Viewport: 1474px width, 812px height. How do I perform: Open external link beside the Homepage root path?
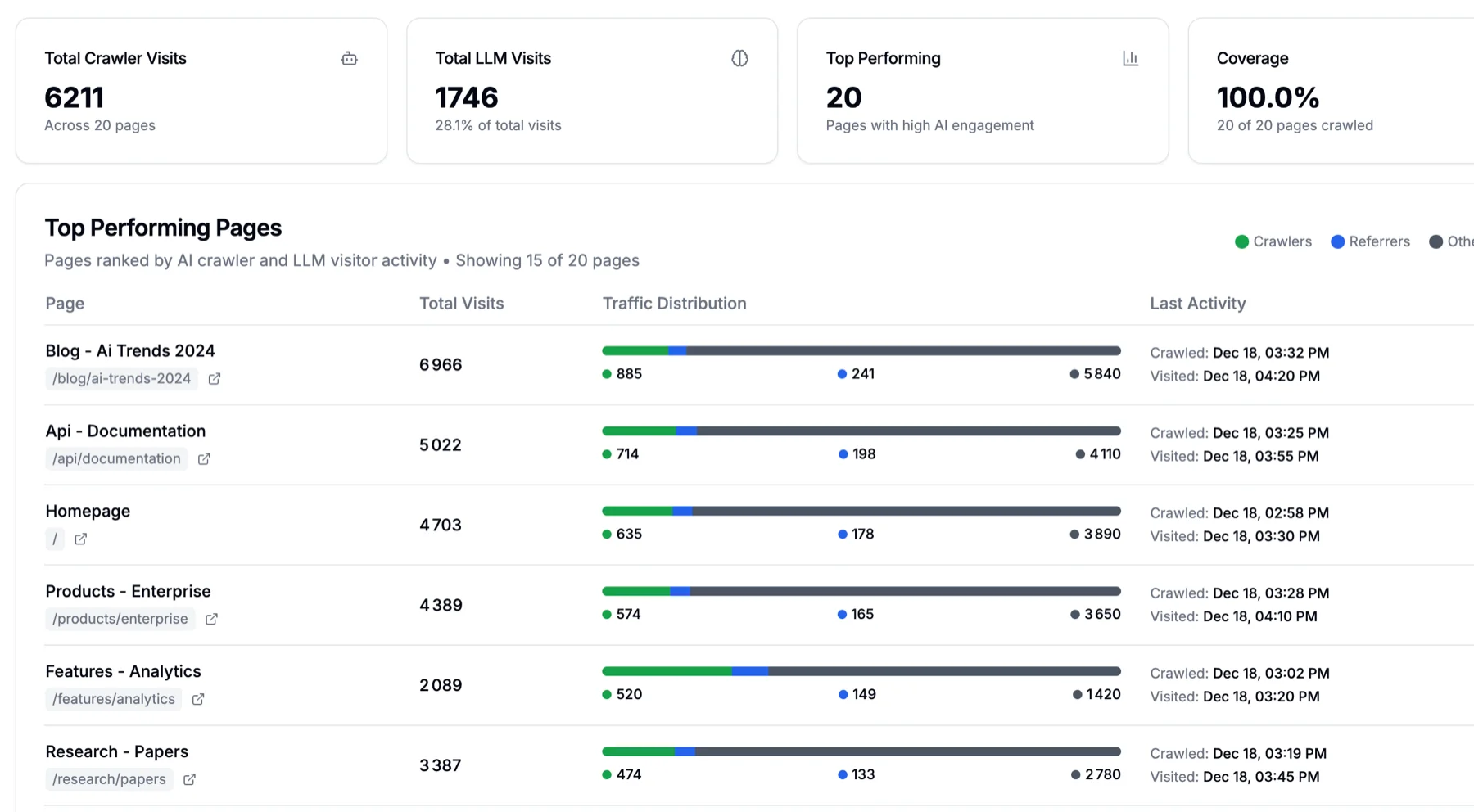(x=79, y=539)
